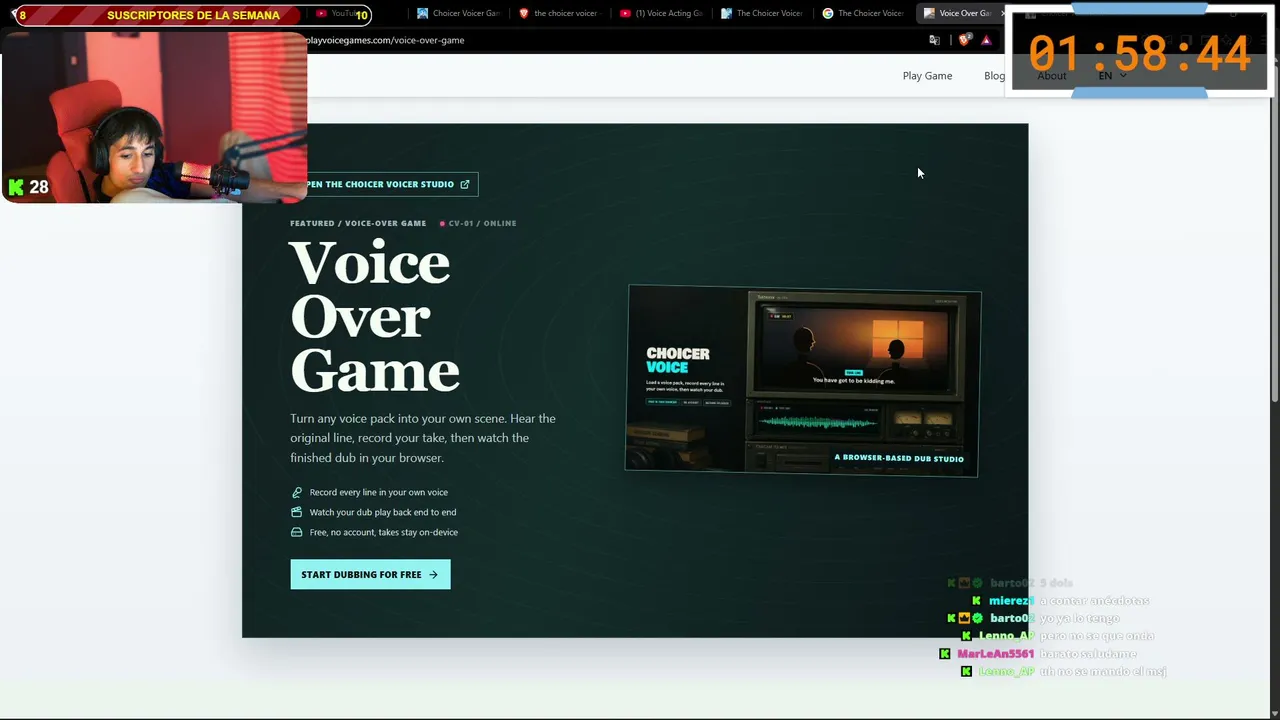This screenshot has height=720, width=1280.
Task: Click the device icon beside 'Free, no account'
Action: pos(296,532)
